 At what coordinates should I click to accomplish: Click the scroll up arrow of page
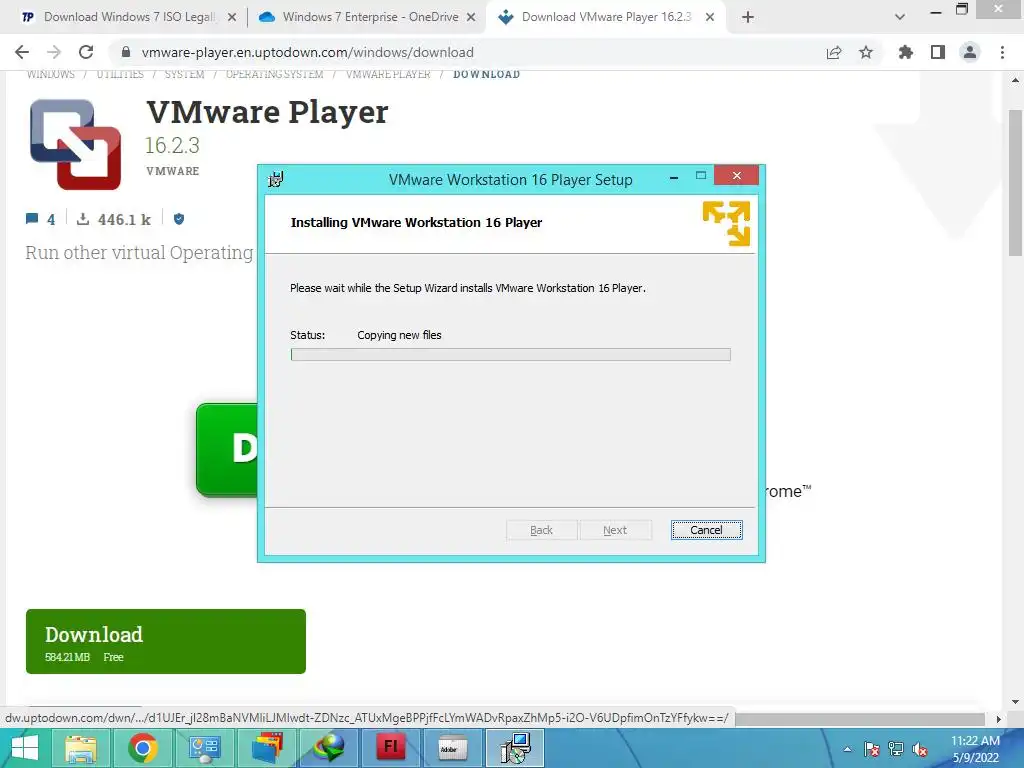click(1015, 80)
